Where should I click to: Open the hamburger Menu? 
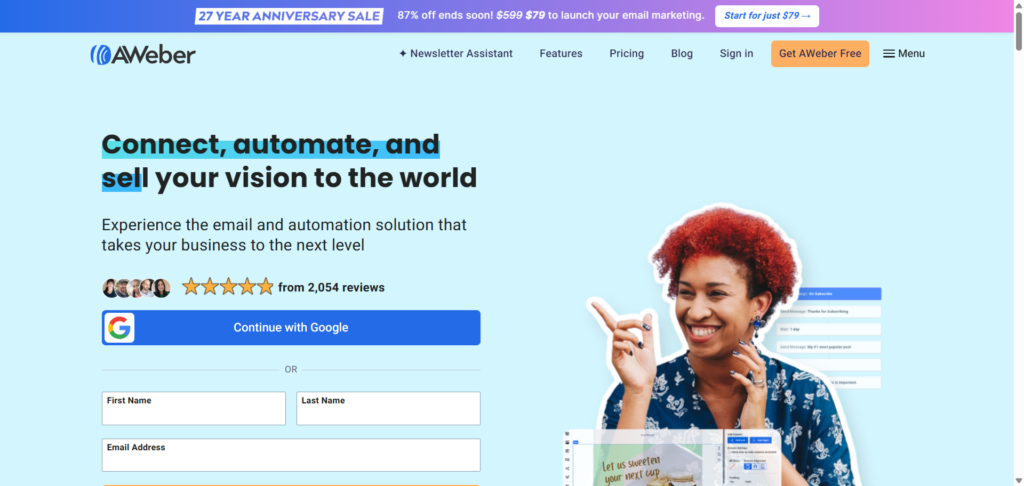tap(904, 54)
